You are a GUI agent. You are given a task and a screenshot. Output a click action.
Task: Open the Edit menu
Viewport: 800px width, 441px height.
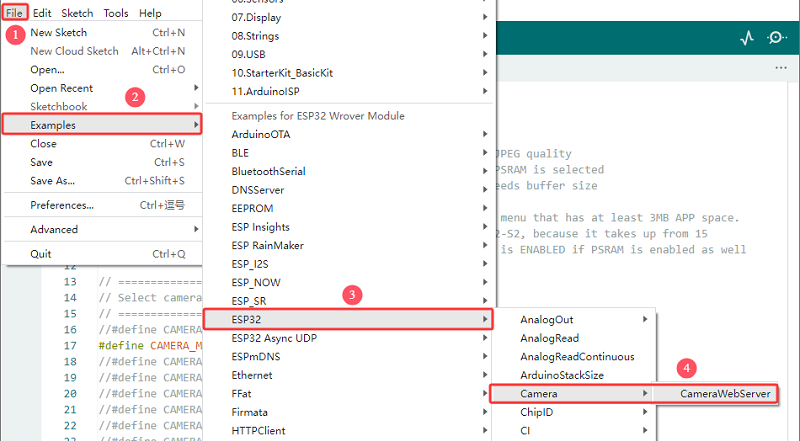42,13
